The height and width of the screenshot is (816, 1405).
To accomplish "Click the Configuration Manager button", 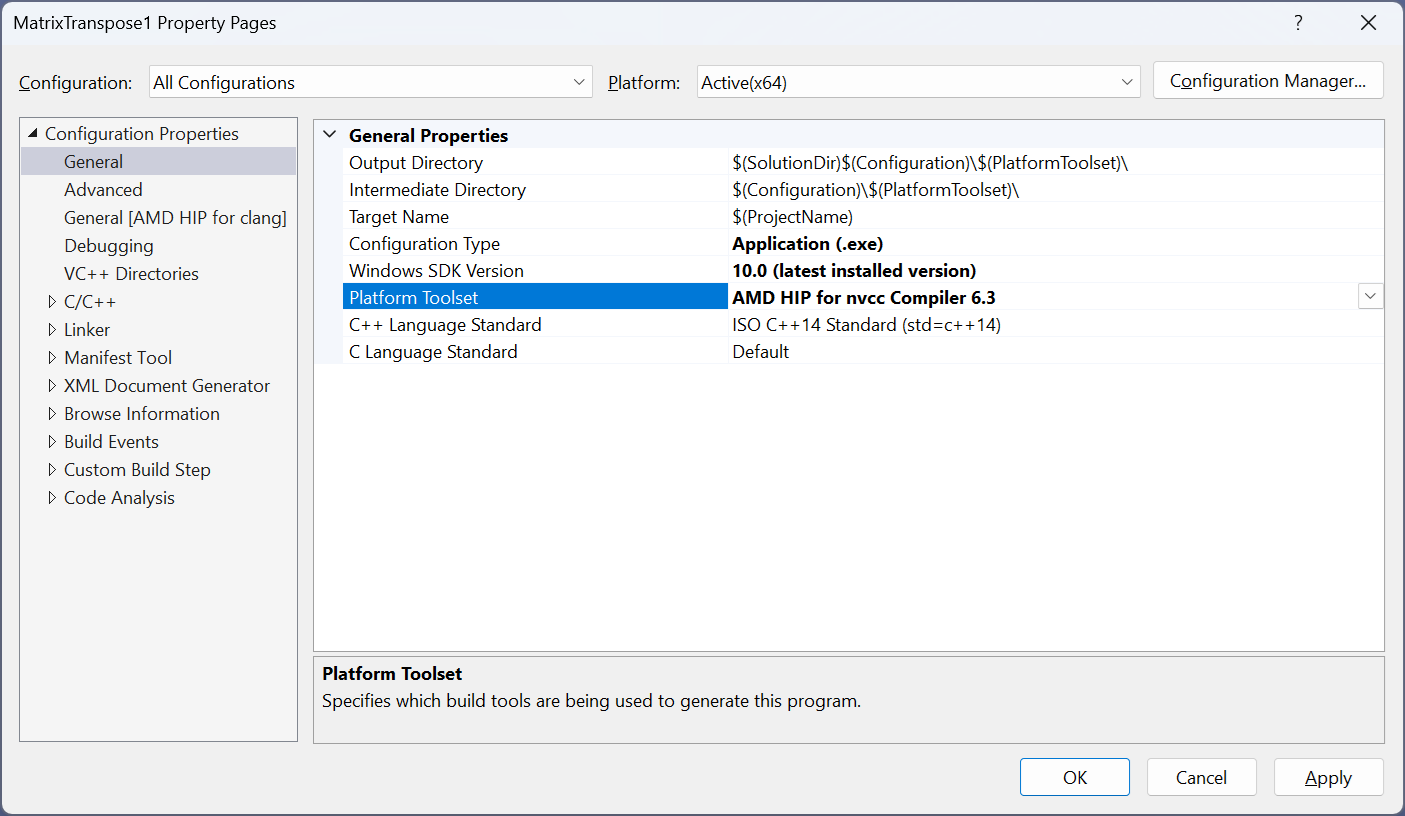I will click(1268, 81).
